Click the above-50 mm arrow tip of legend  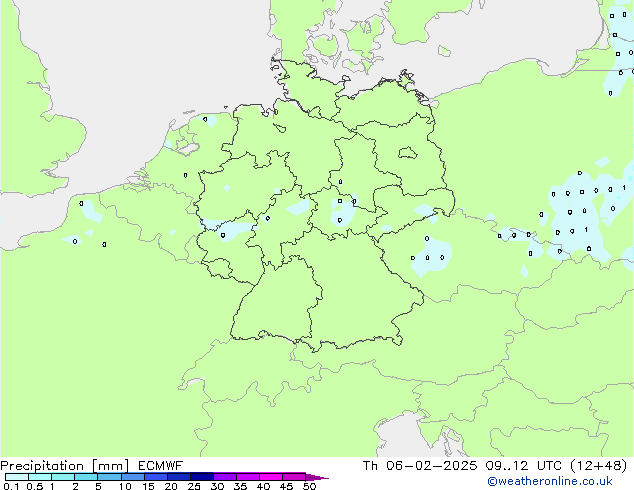click(x=317, y=477)
